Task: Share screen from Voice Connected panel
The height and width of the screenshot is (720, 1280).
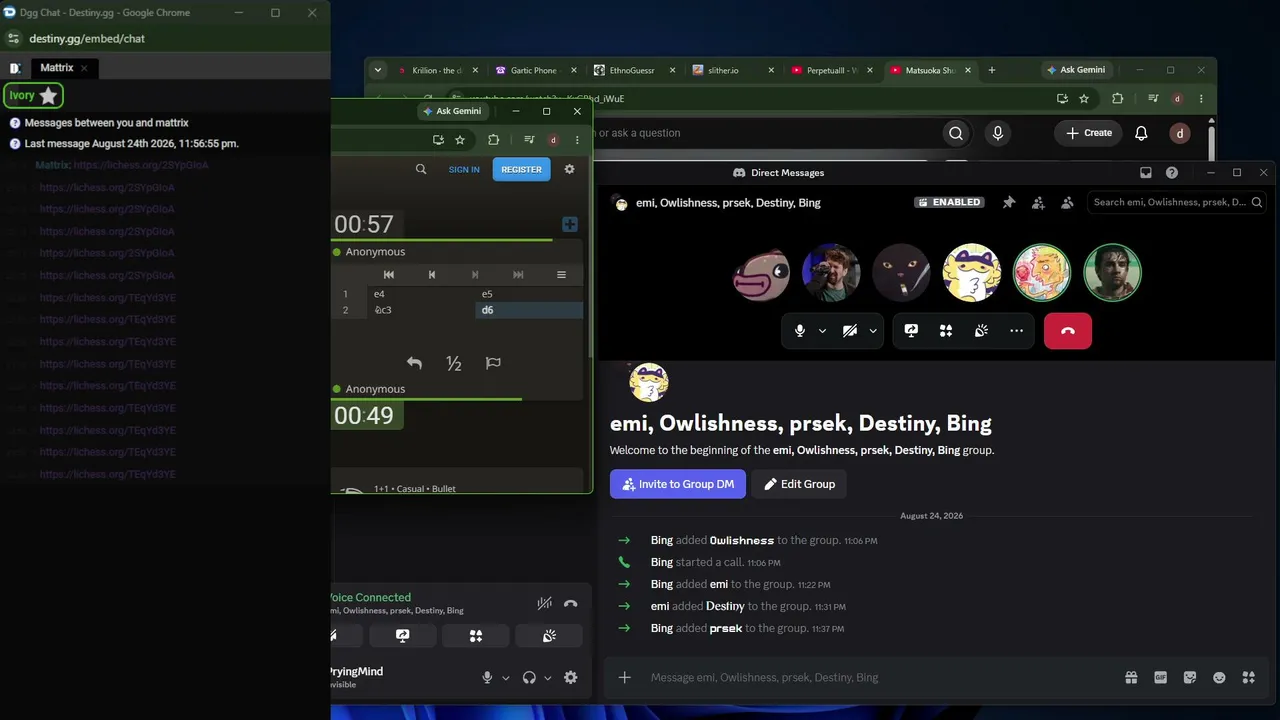Action: click(402, 636)
